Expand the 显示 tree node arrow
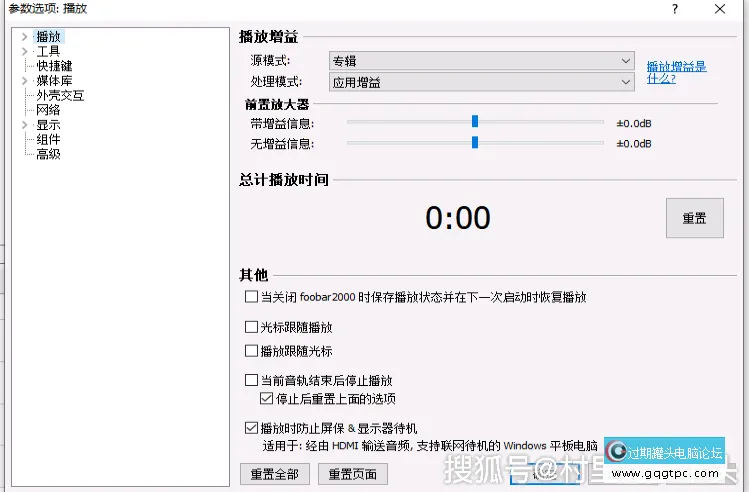749x492 pixels. [x=23, y=125]
